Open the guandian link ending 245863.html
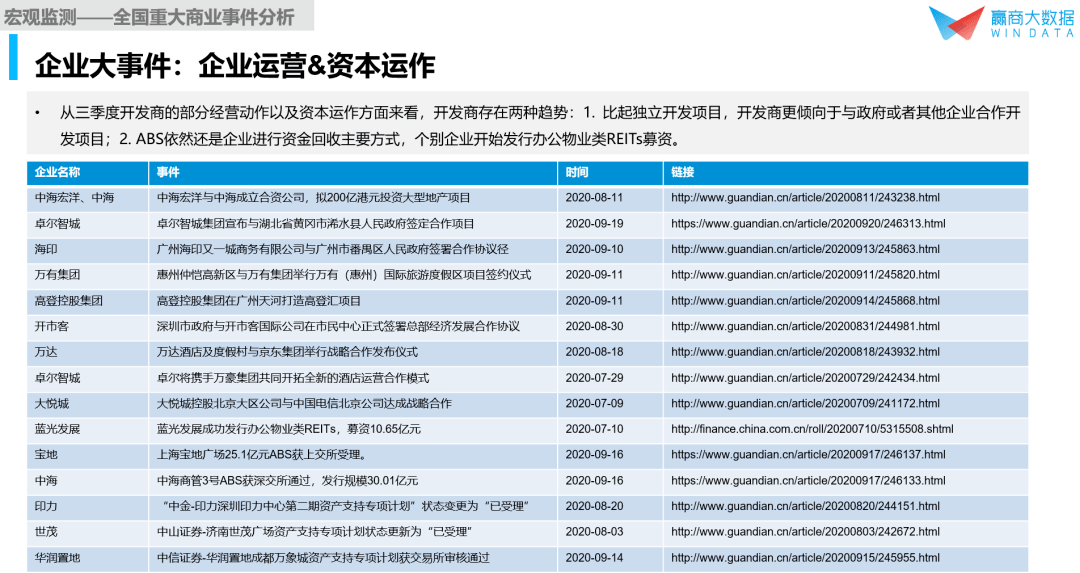 [805, 249]
